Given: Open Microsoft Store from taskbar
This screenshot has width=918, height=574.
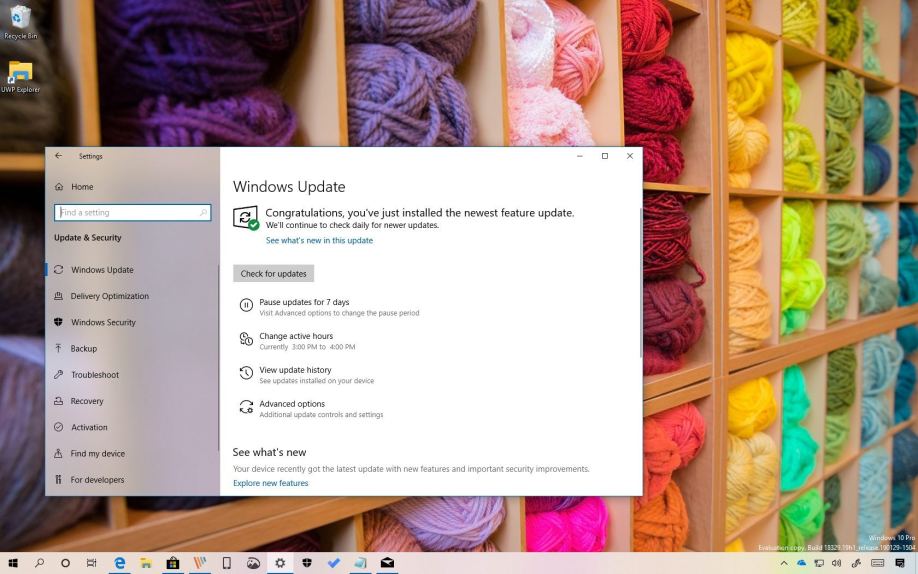Looking at the screenshot, I should 173,563.
